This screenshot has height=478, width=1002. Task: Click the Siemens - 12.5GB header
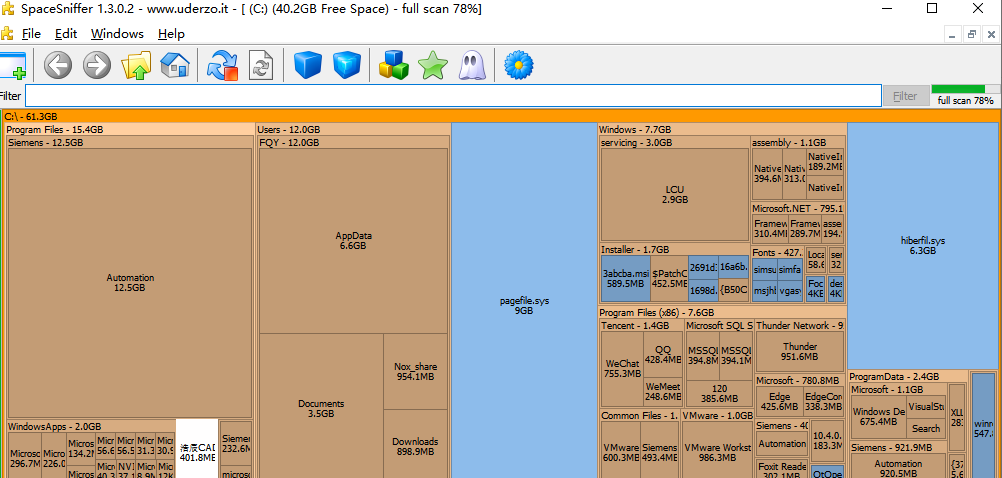pos(130,143)
